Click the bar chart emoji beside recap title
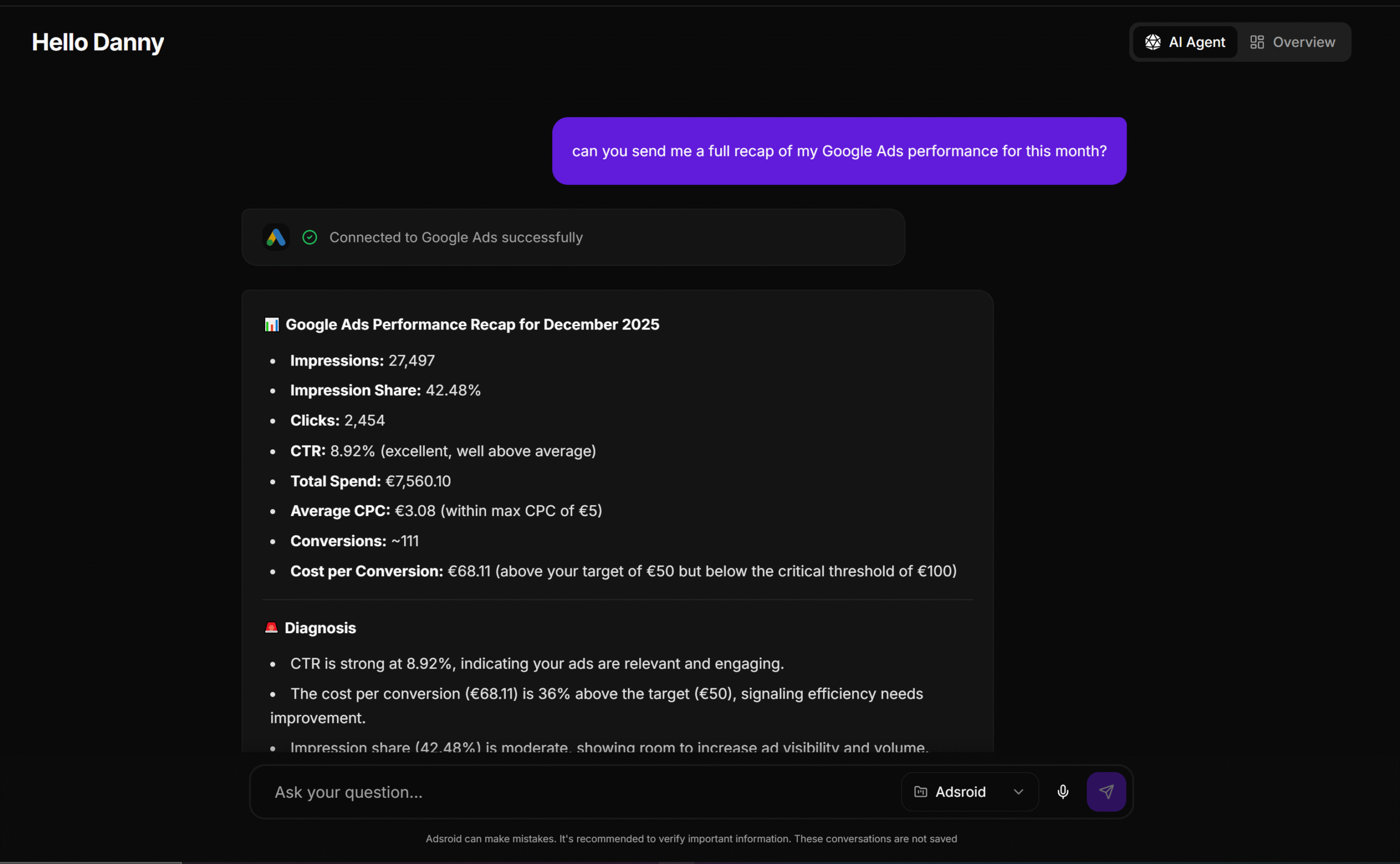Screen dimensions: 1400x864 (x=272, y=324)
